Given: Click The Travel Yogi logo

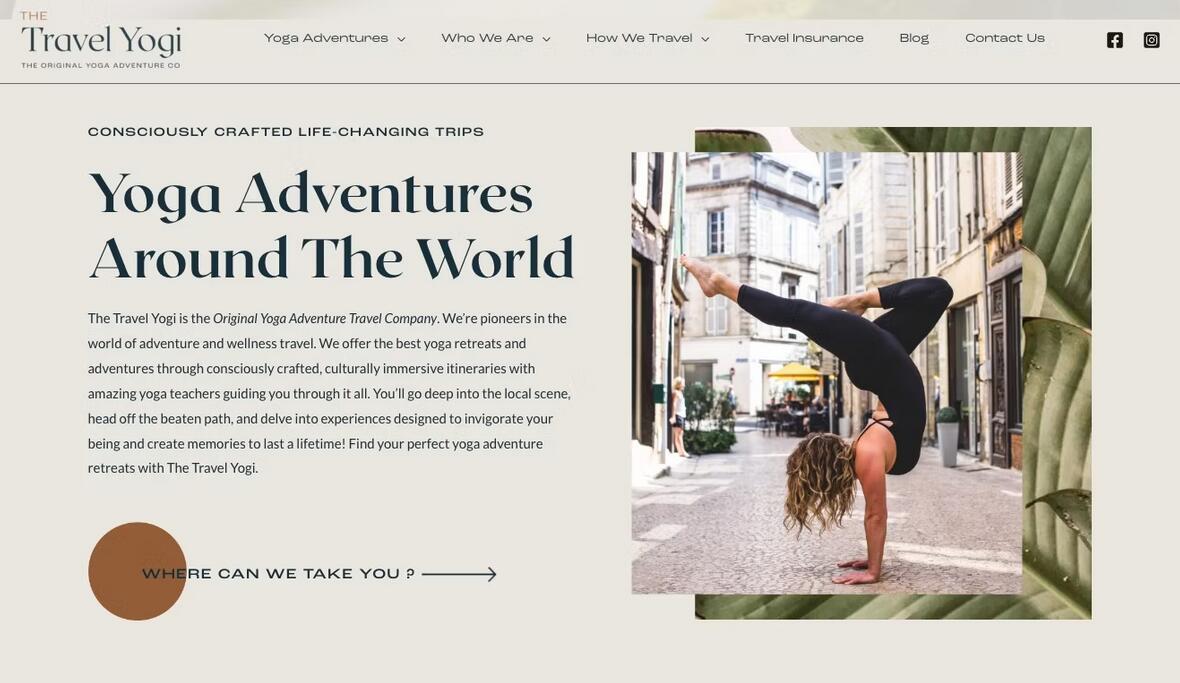Looking at the screenshot, I should [x=101, y=41].
